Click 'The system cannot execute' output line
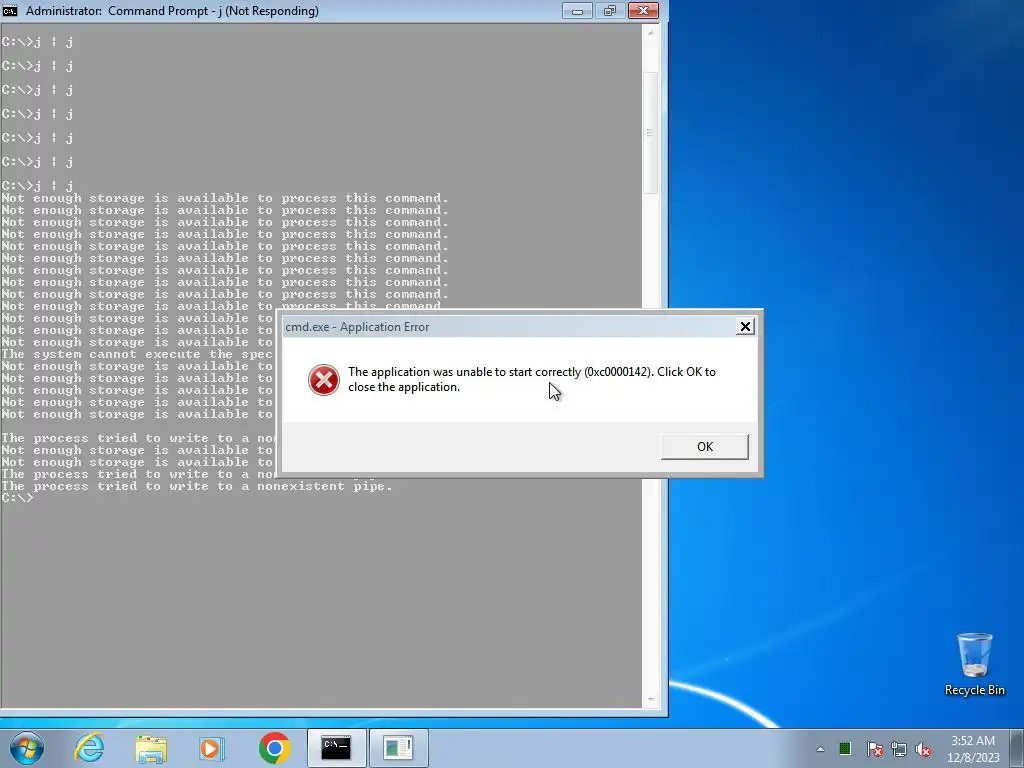 click(136, 355)
